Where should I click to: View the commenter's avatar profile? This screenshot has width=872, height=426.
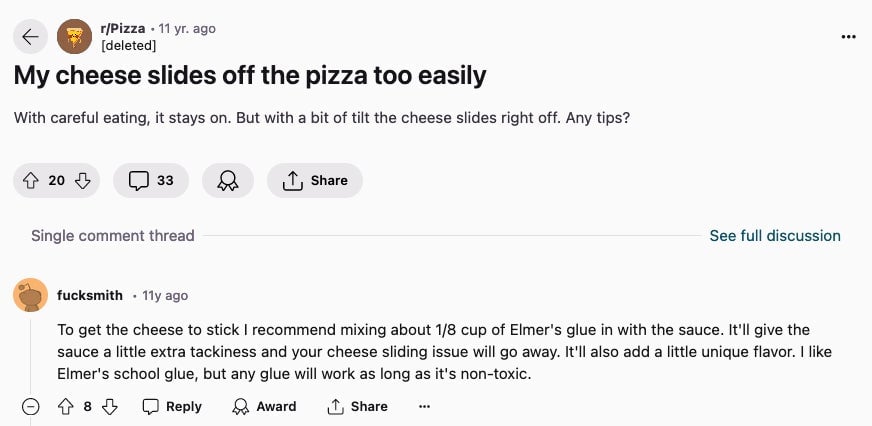point(31,295)
